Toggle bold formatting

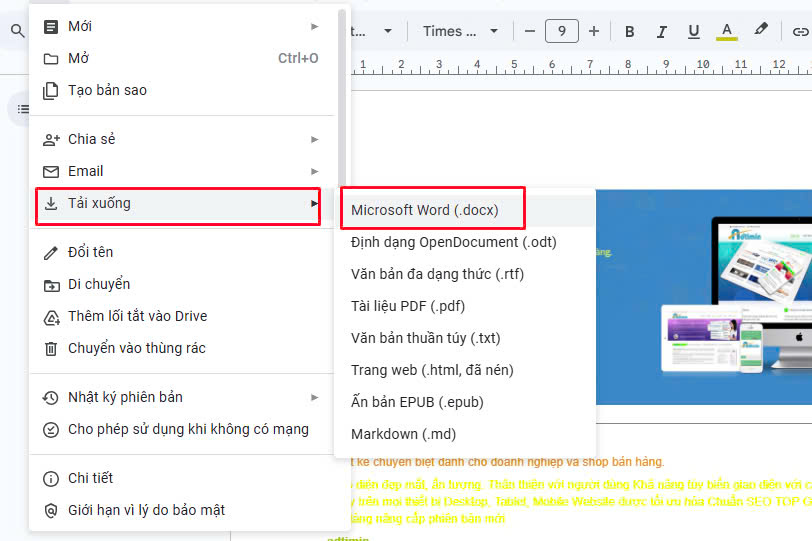(x=630, y=32)
